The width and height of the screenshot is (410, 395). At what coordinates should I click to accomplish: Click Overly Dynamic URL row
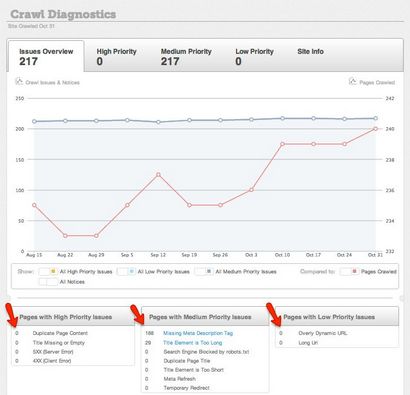337,333
